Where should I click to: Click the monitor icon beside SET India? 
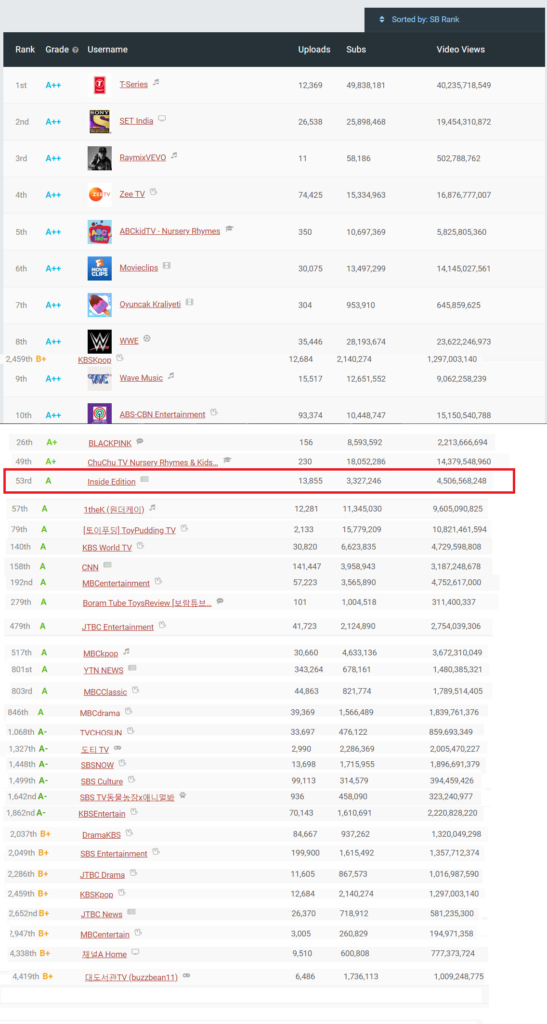pyautogui.click(x=162, y=119)
